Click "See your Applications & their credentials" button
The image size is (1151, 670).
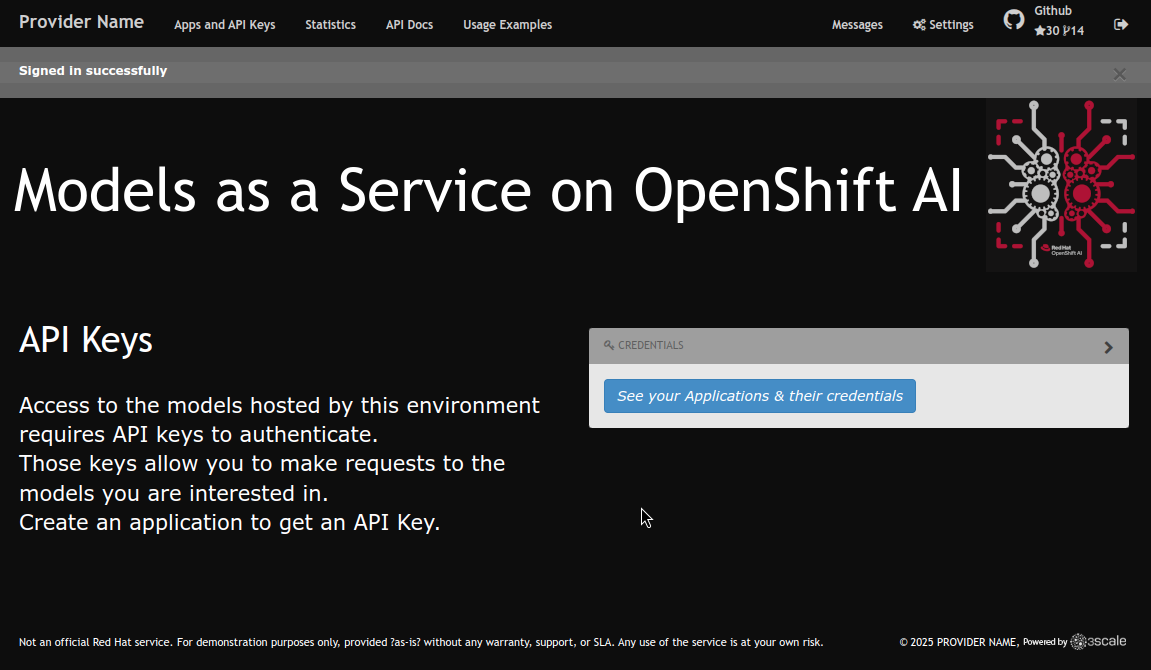760,396
